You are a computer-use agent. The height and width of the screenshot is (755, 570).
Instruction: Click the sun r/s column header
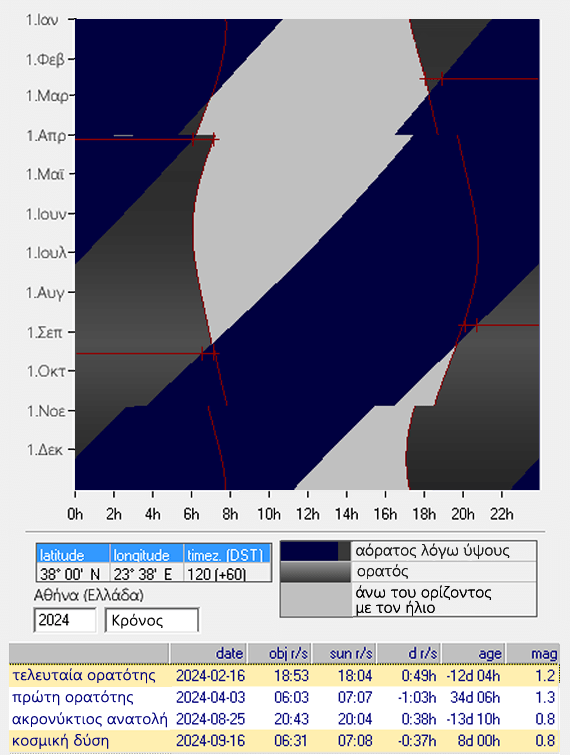click(344, 653)
